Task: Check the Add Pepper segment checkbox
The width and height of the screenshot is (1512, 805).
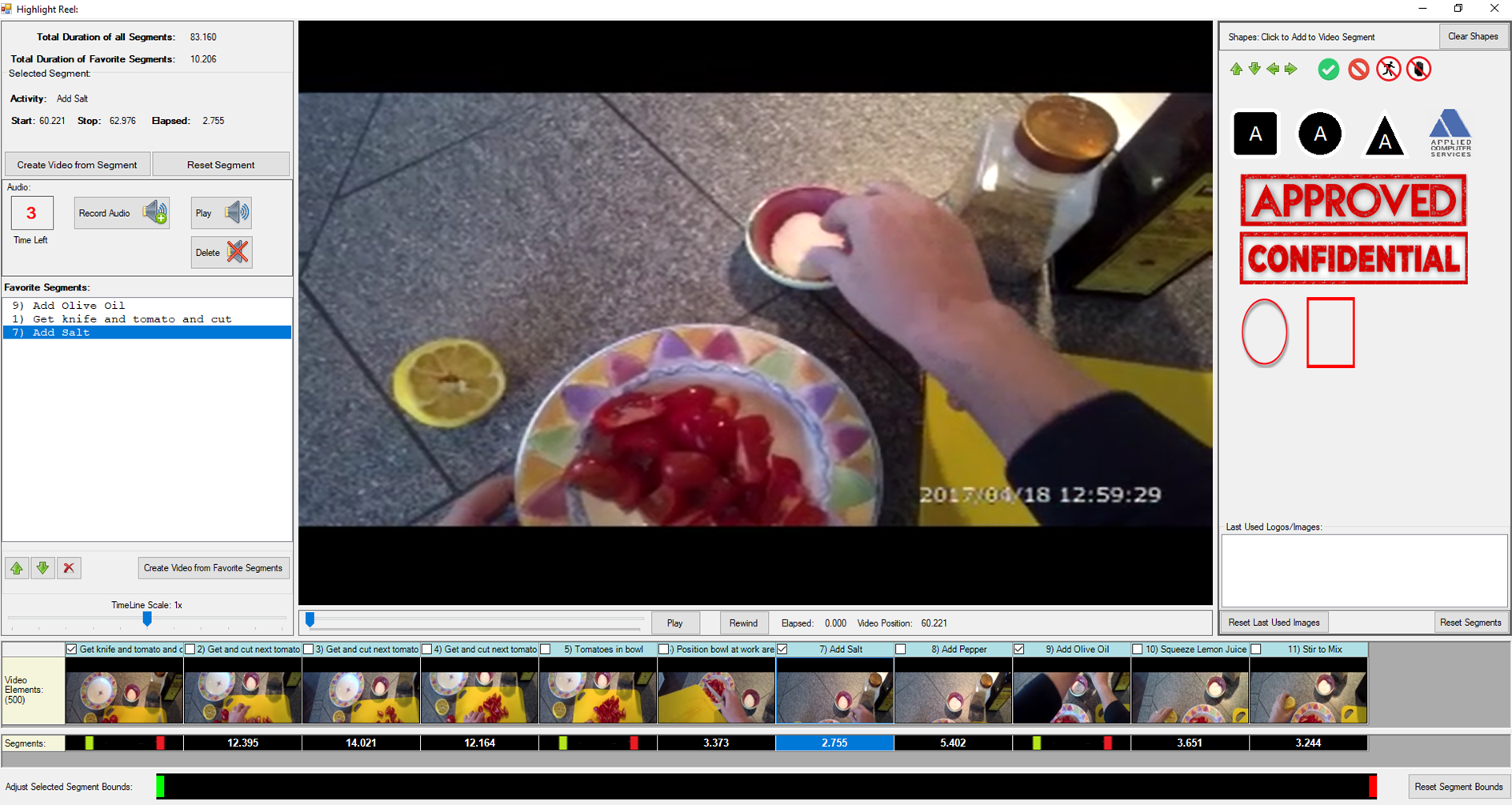Action: tap(901, 650)
